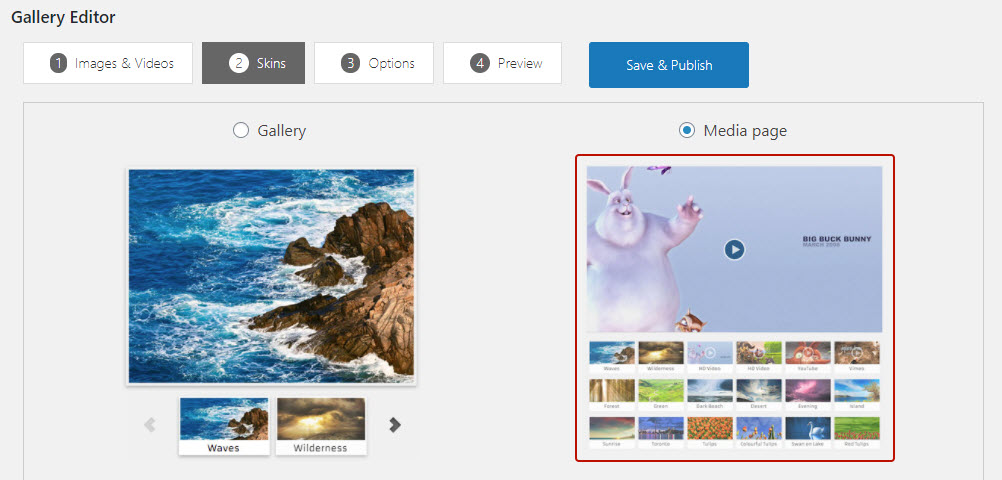Screen dimensions: 1002x480
Task: Switch to the Options tab
Action: click(374, 63)
